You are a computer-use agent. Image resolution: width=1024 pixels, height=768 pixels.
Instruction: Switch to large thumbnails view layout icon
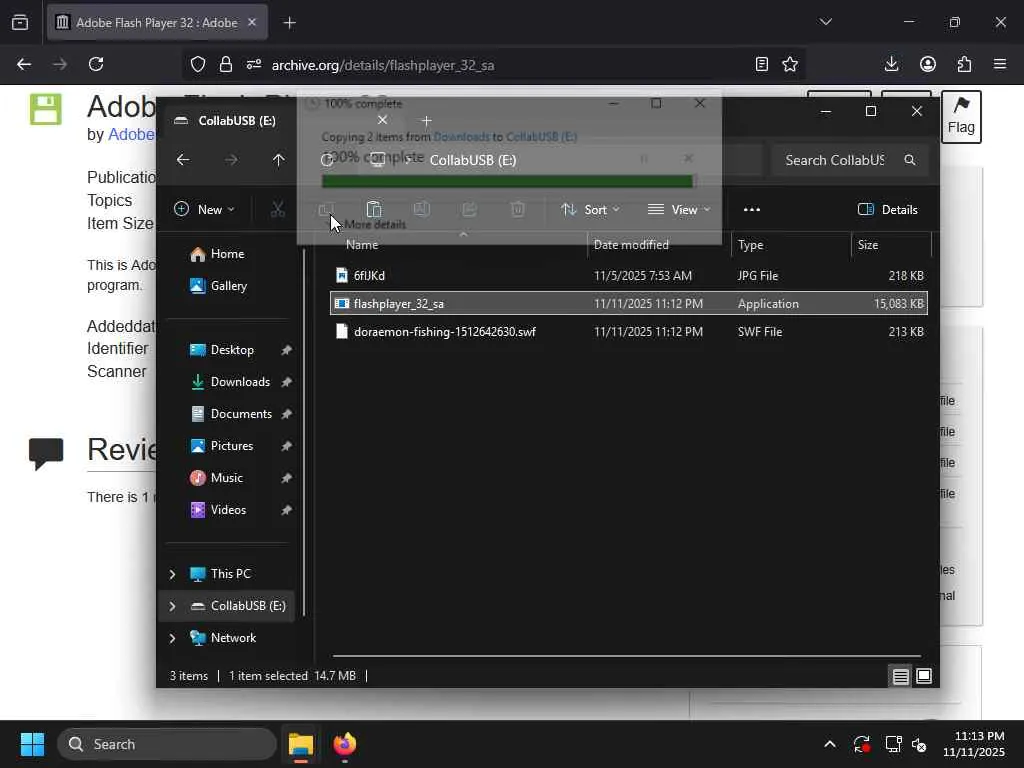[924, 676]
